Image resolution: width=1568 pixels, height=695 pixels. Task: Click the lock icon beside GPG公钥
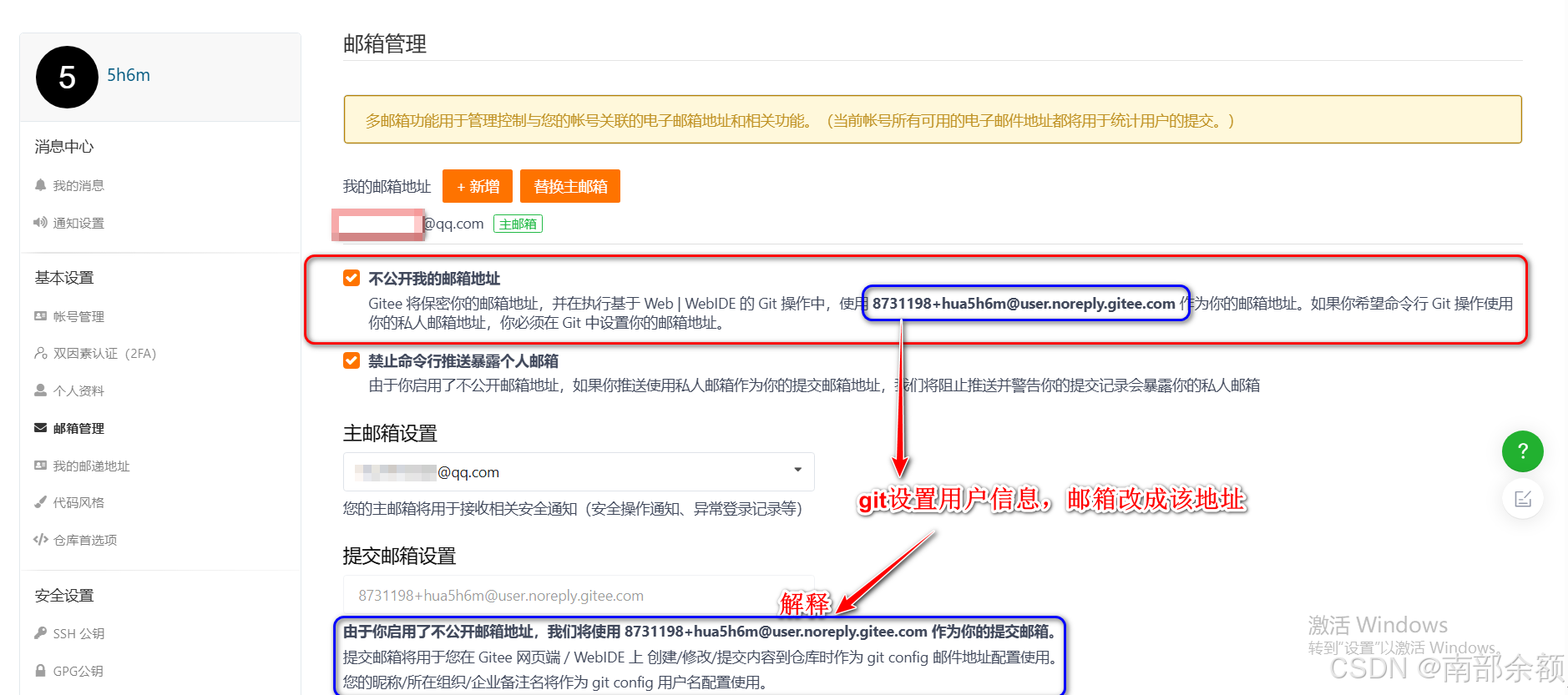[40, 670]
